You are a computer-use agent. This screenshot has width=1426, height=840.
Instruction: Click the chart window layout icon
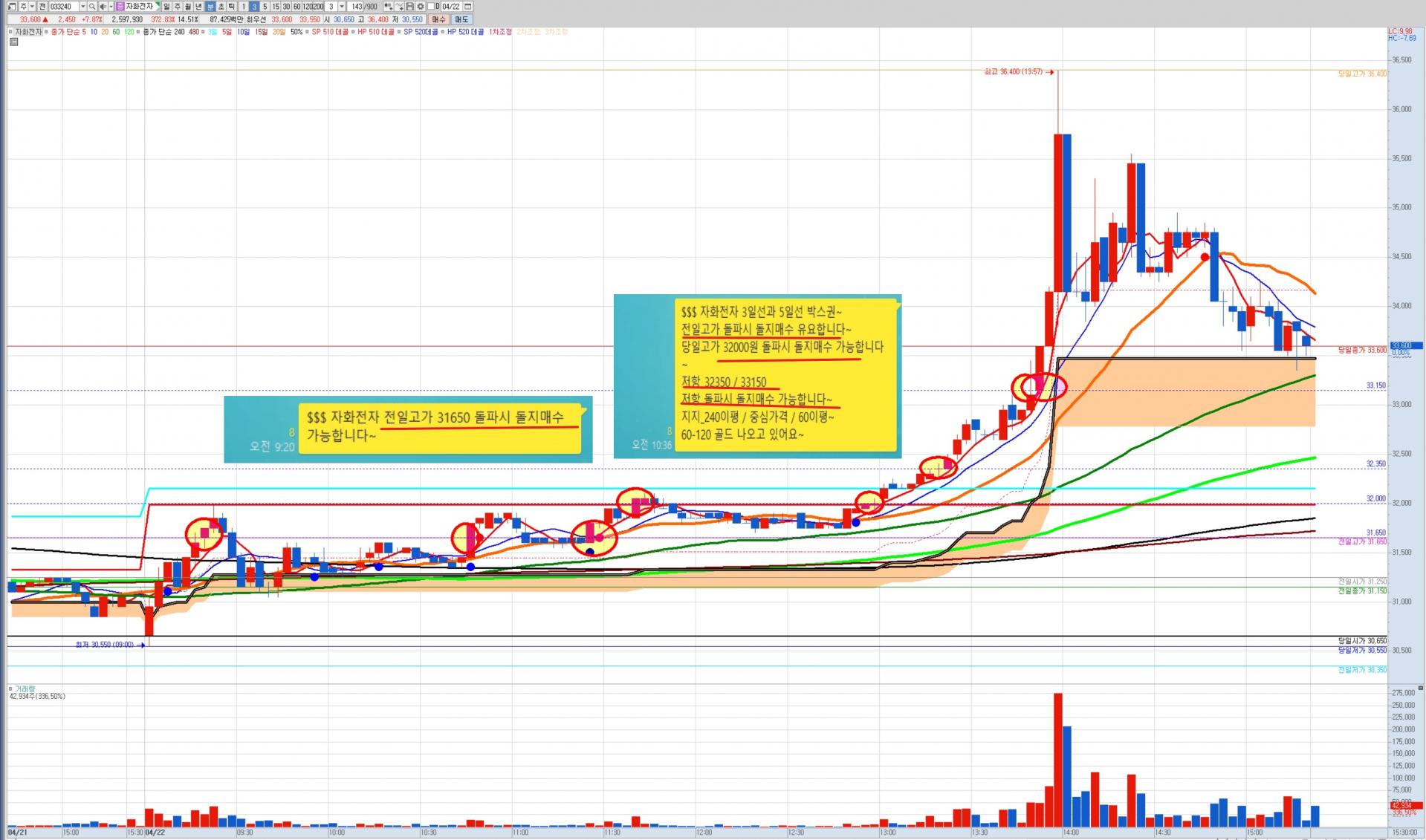(x=12, y=7)
